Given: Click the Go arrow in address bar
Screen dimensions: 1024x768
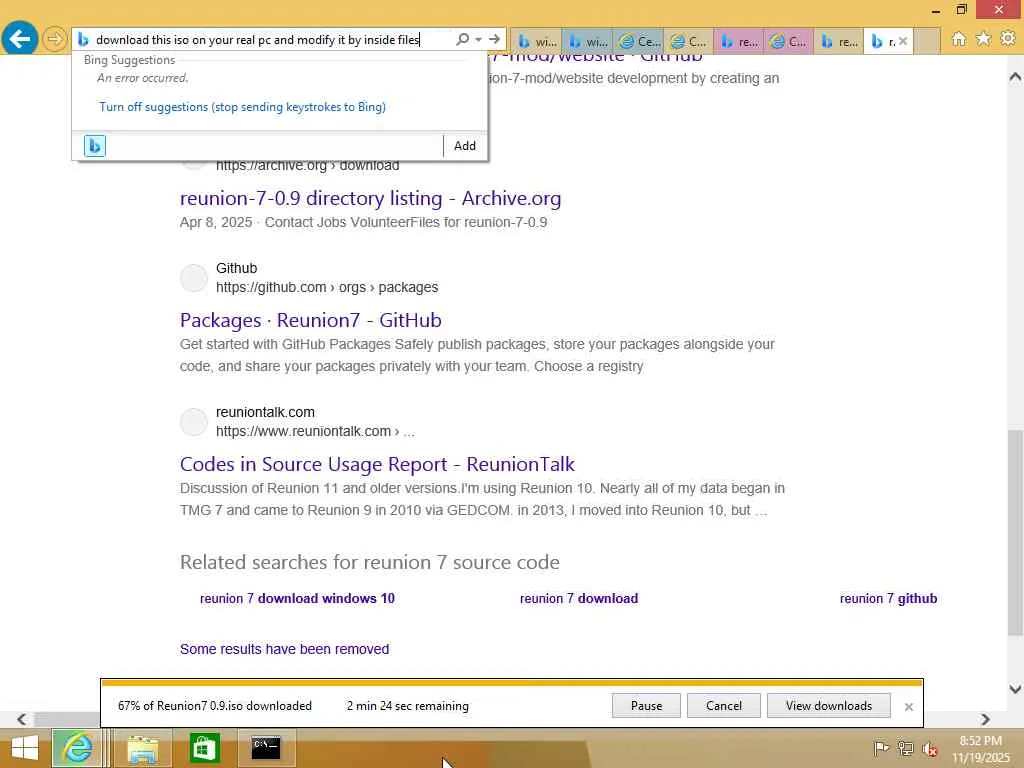Looking at the screenshot, I should (x=494, y=39).
